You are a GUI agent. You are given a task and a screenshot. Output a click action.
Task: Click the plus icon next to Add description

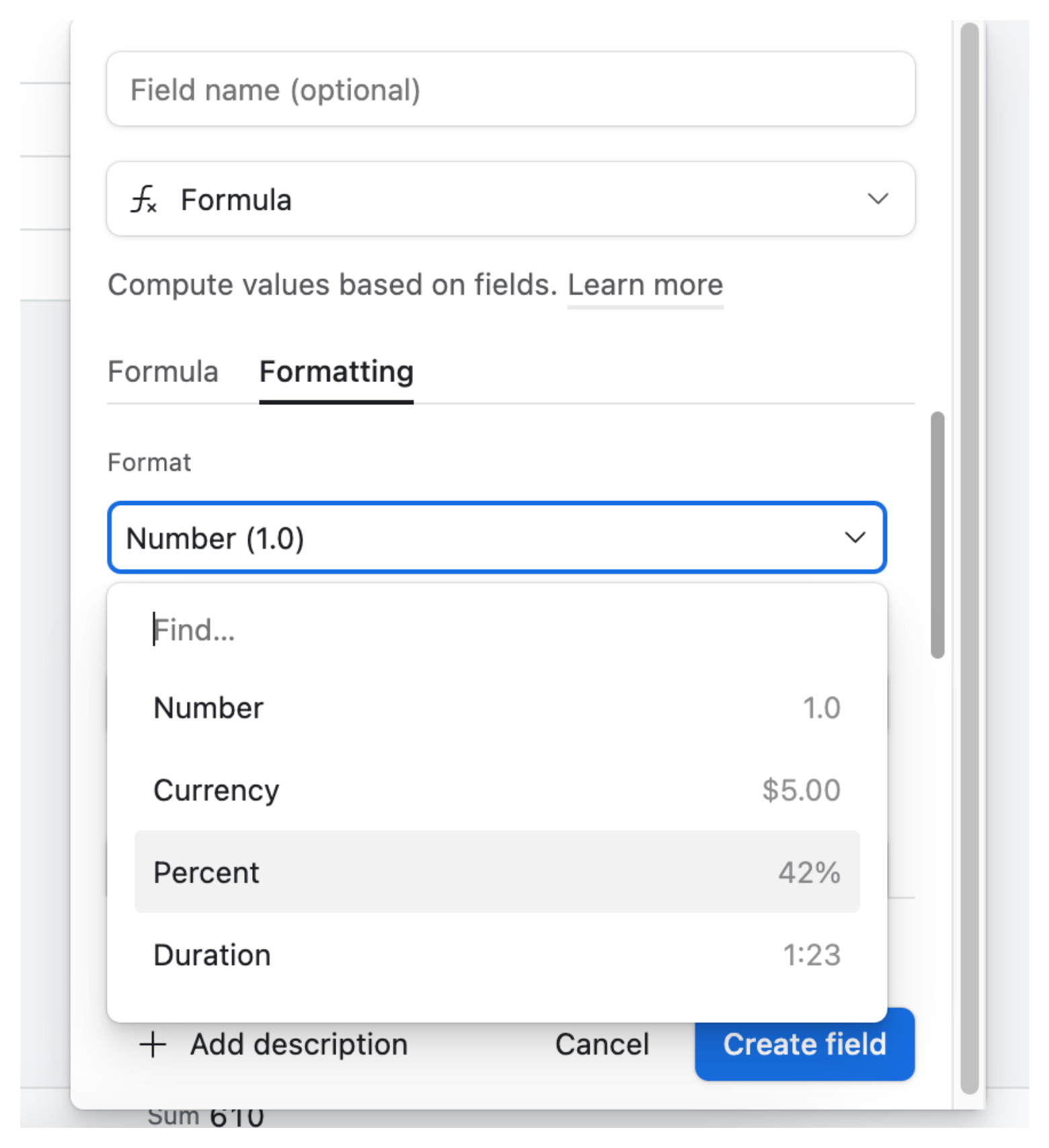coord(153,1044)
